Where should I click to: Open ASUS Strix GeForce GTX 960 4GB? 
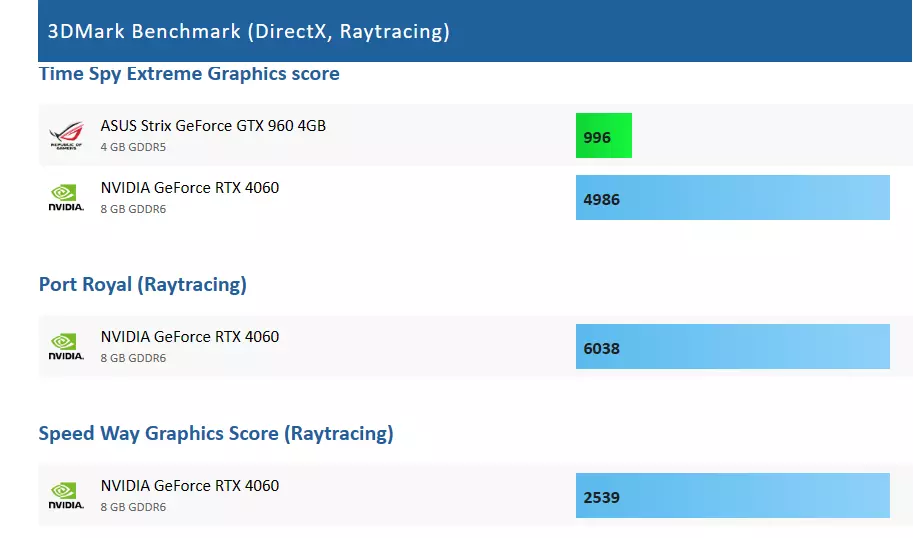(x=213, y=126)
